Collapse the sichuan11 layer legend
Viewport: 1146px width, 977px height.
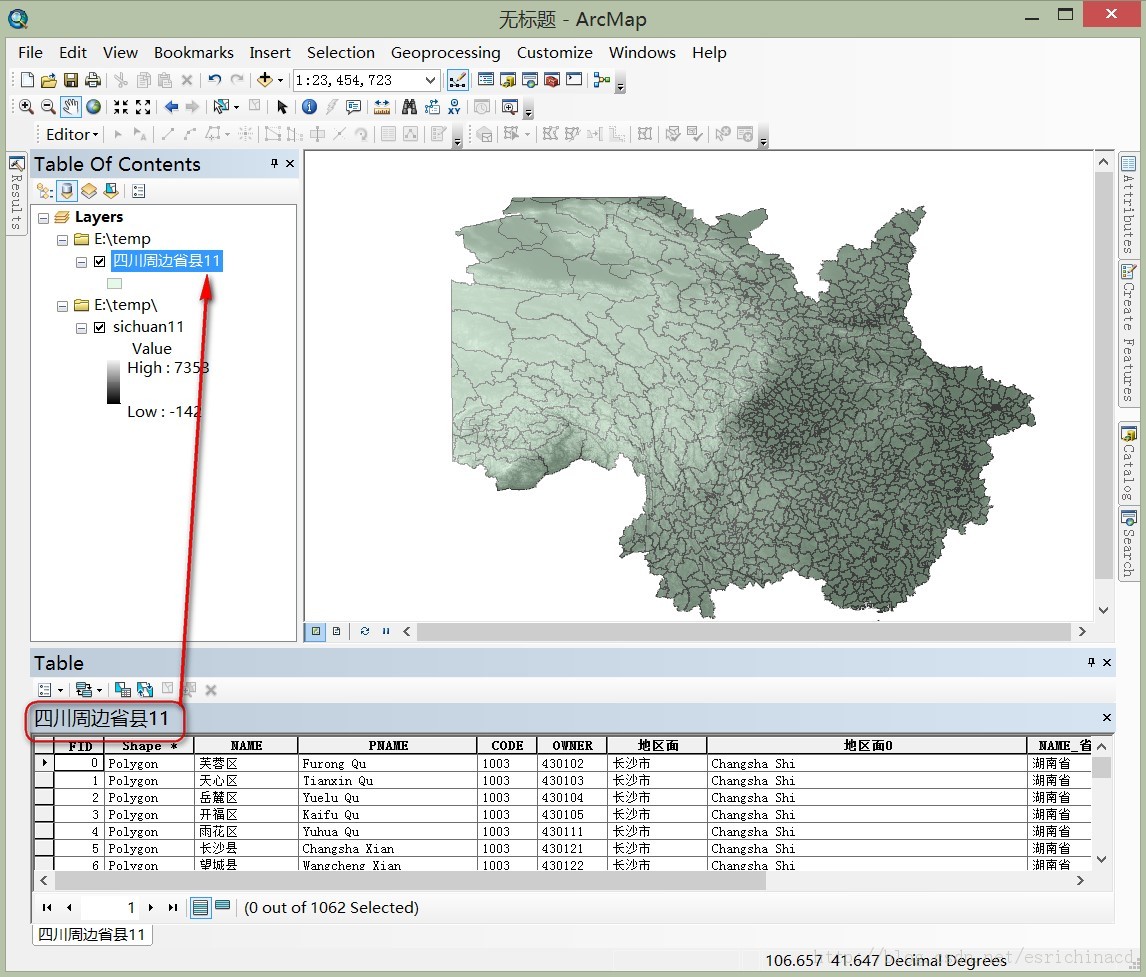[81, 328]
